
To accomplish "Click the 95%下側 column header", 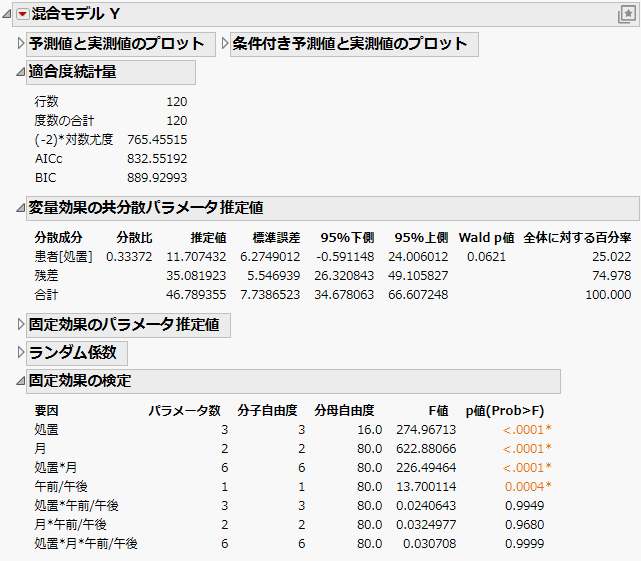I will [x=347, y=238].
